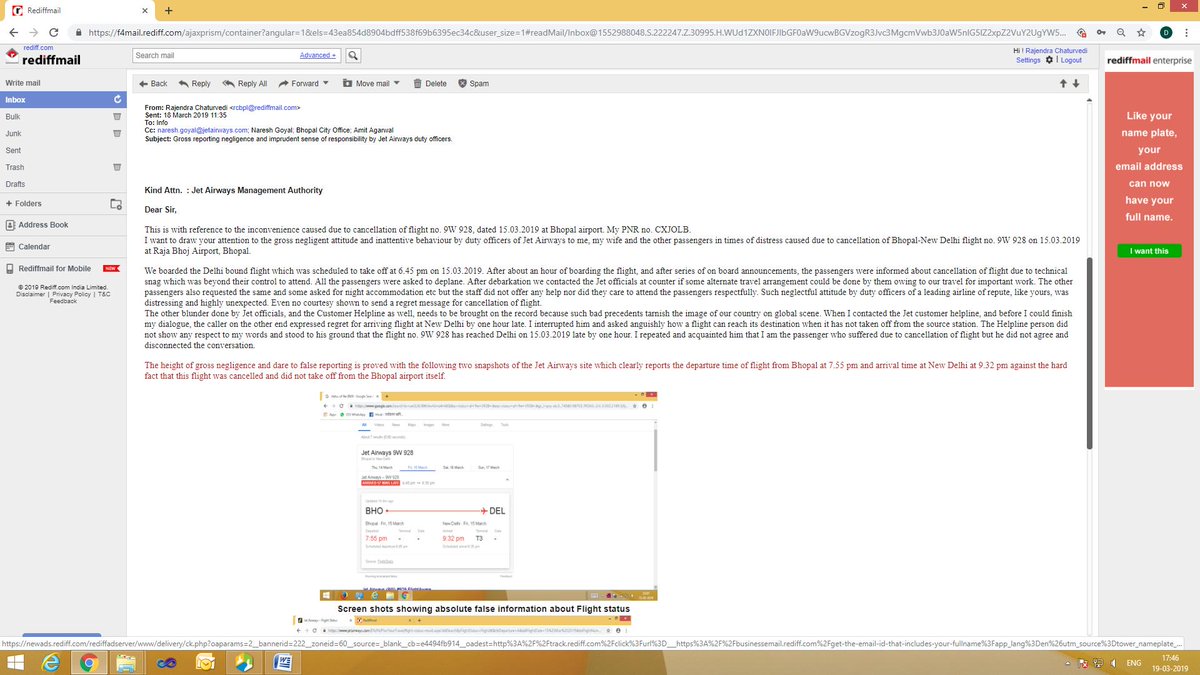
Task: Click the browser address bar URL
Action: pyautogui.click(x=580, y=32)
